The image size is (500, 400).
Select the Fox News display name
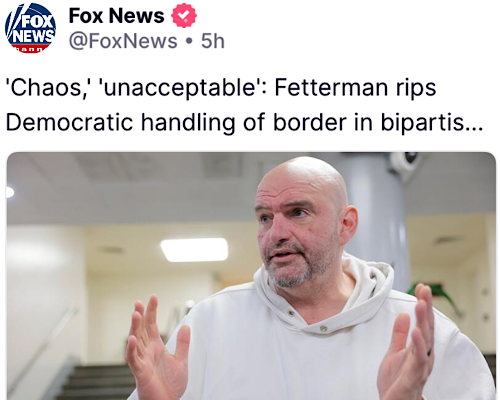pos(116,16)
